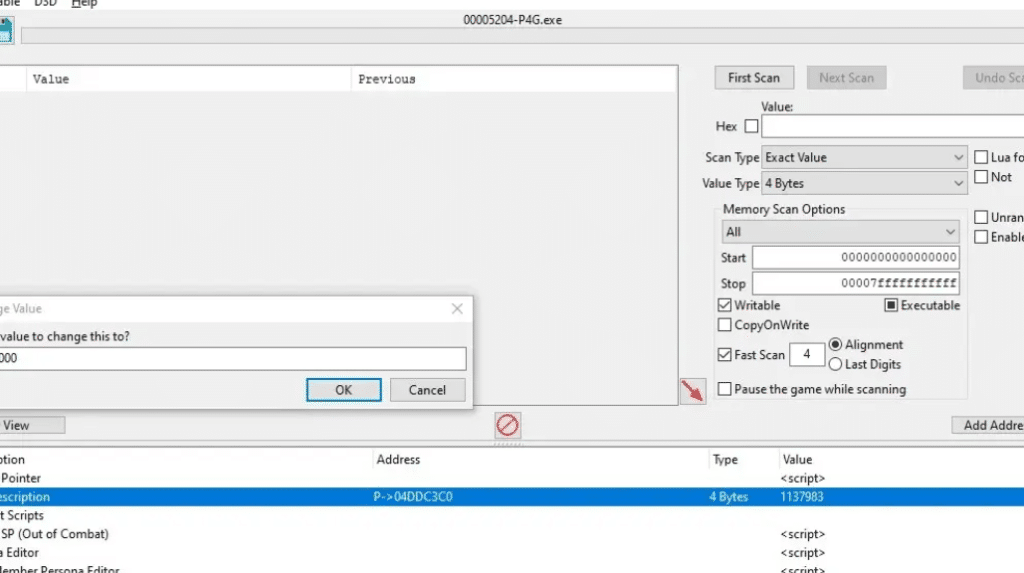This screenshot has height=573, width=1024.
Task: Select the Last Digits radio button
Action: pyautogui.click(x=836, y=364)
